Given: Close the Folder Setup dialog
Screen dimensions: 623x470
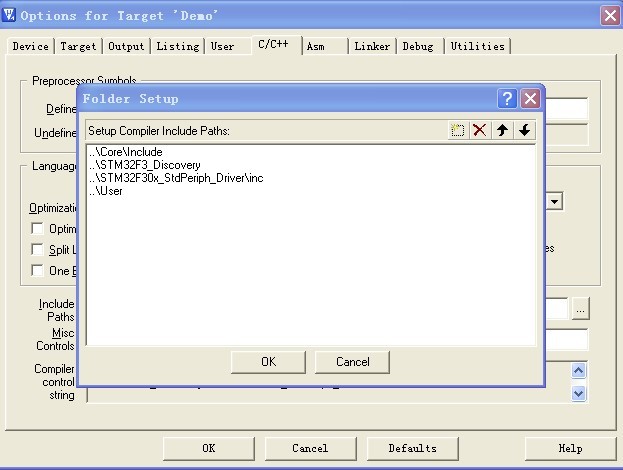Looking at the screenshot, I should pyautogui.click(x=530, y=99).
